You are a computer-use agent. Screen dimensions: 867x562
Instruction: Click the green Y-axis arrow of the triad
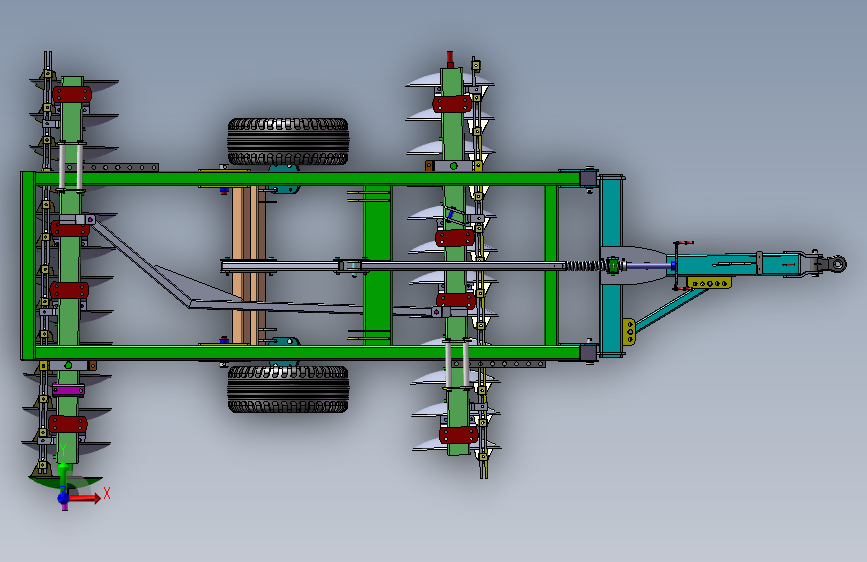64,476
